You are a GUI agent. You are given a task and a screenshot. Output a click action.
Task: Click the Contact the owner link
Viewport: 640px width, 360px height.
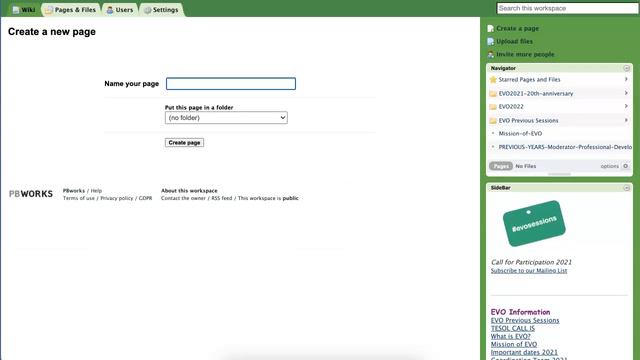click(183, 198)
